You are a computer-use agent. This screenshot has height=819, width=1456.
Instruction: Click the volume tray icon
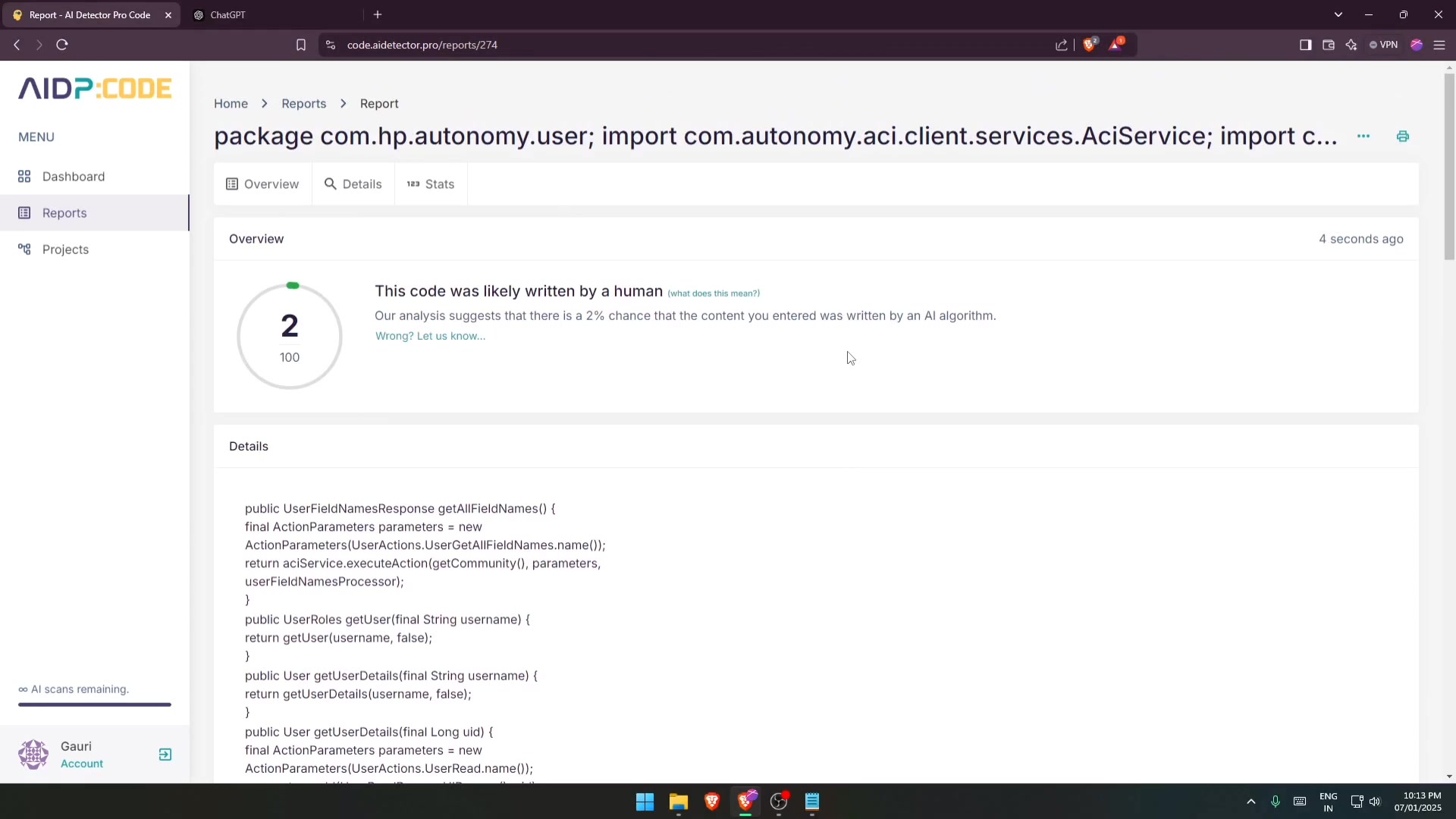point(1375,802)
